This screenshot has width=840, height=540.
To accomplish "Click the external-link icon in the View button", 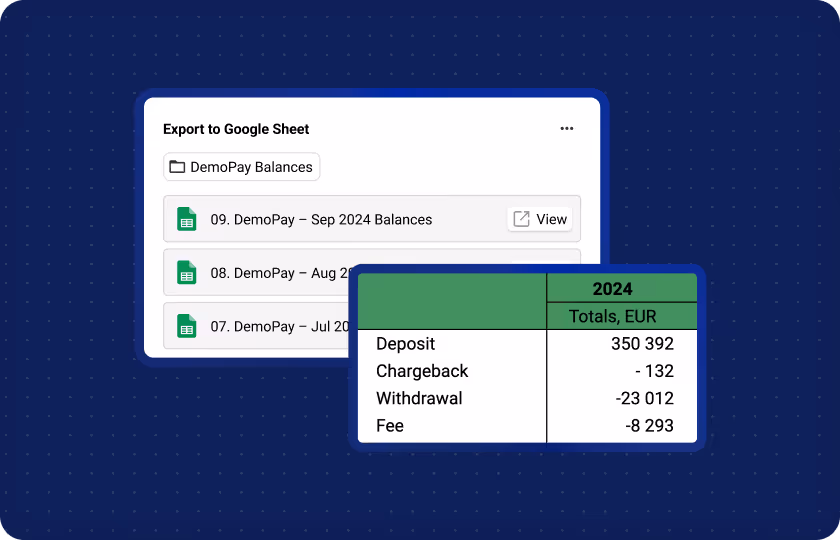I will (521, 219).
